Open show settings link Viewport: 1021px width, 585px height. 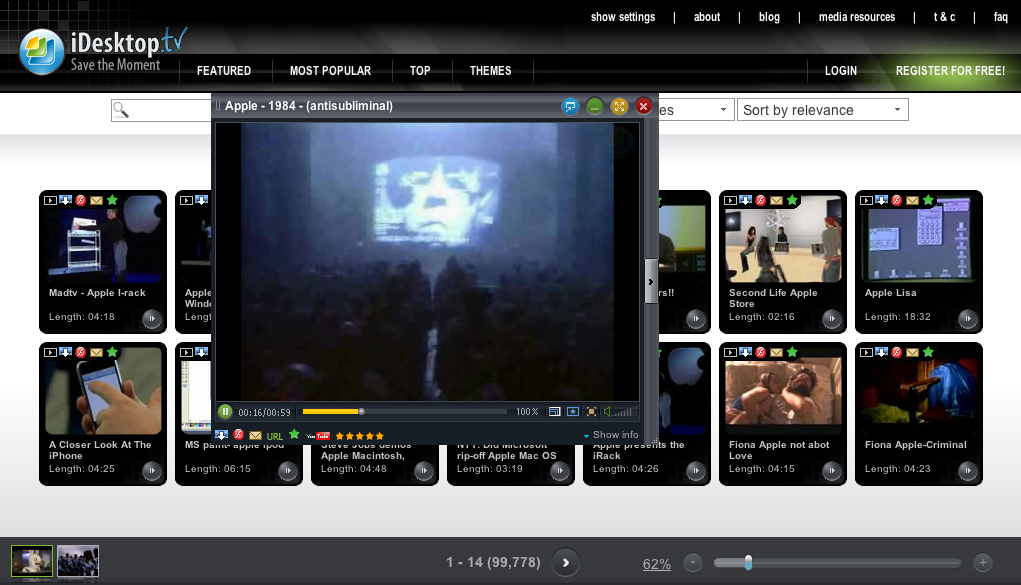click(622, 17)
